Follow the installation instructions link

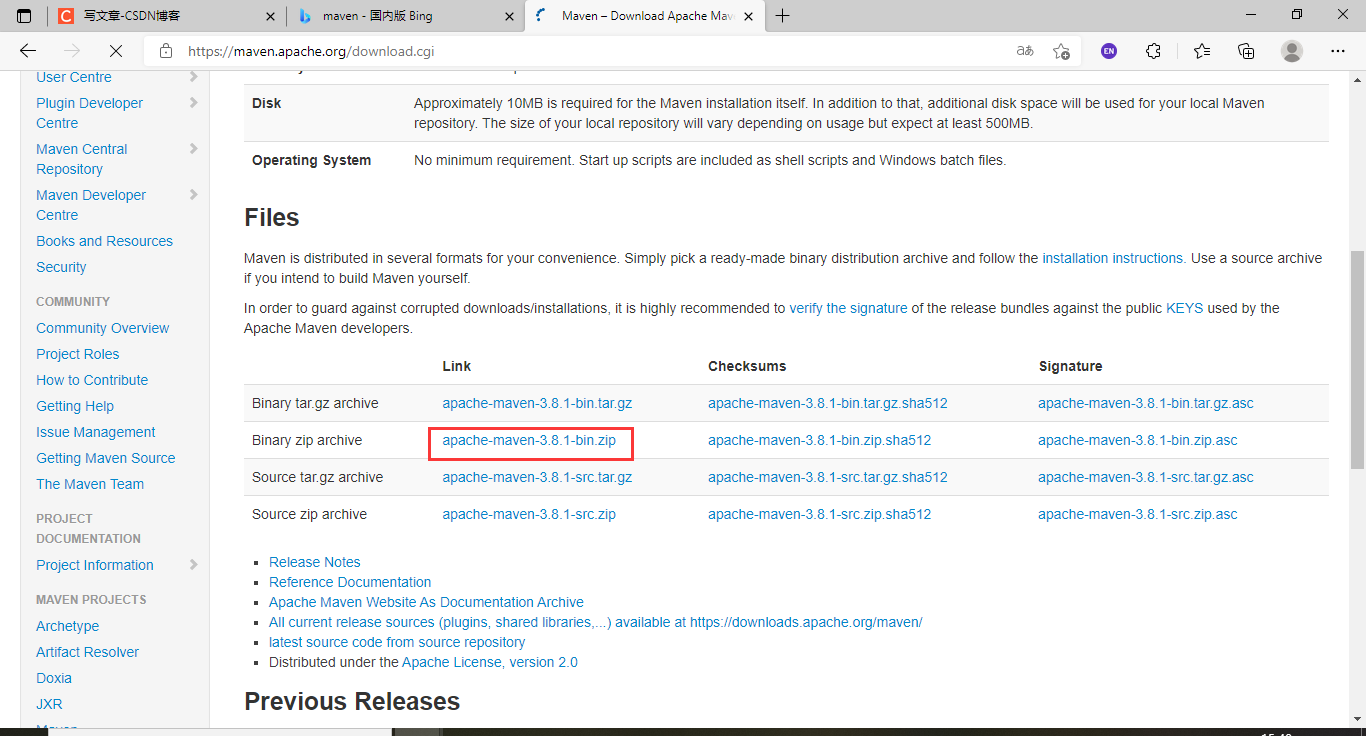(x=1114, y=258)
